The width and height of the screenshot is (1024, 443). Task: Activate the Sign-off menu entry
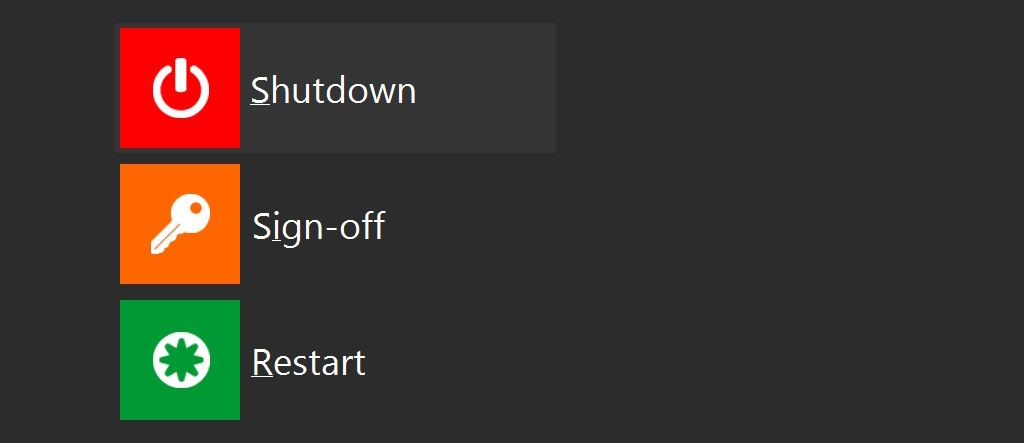(336, 224)
